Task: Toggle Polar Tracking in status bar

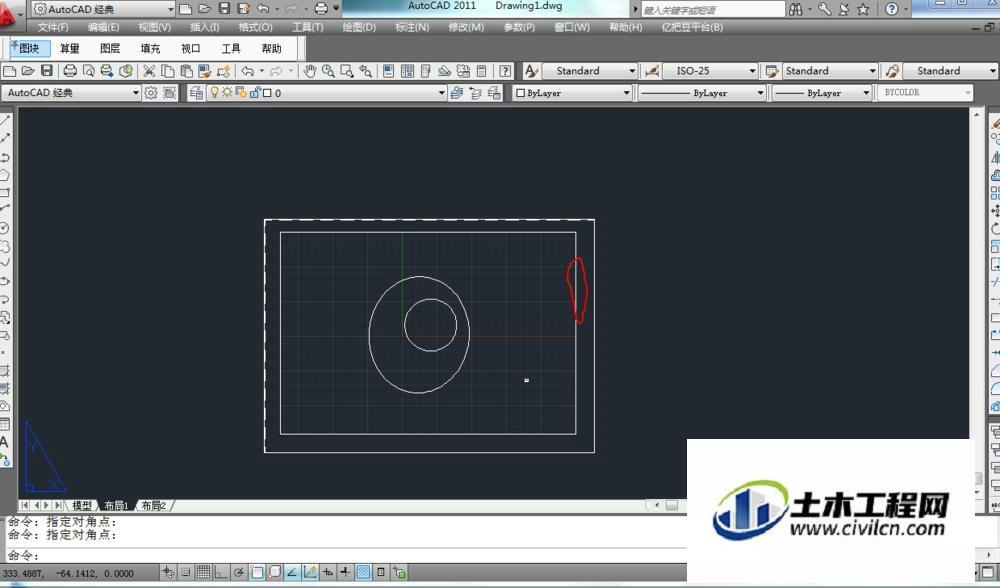Action: [x=239, y=572]
